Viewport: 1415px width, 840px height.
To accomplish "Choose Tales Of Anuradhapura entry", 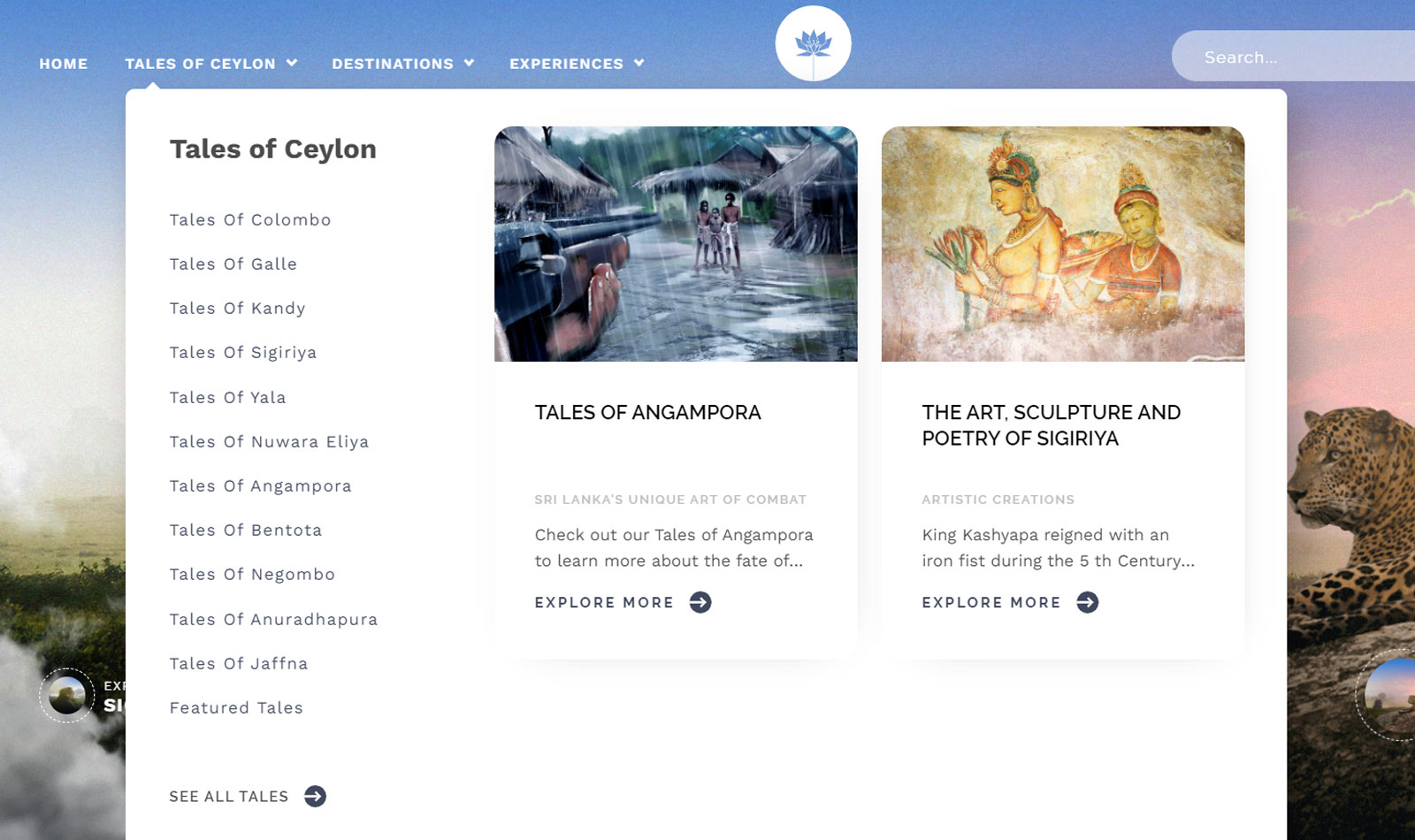I will [x=273, y=620].
